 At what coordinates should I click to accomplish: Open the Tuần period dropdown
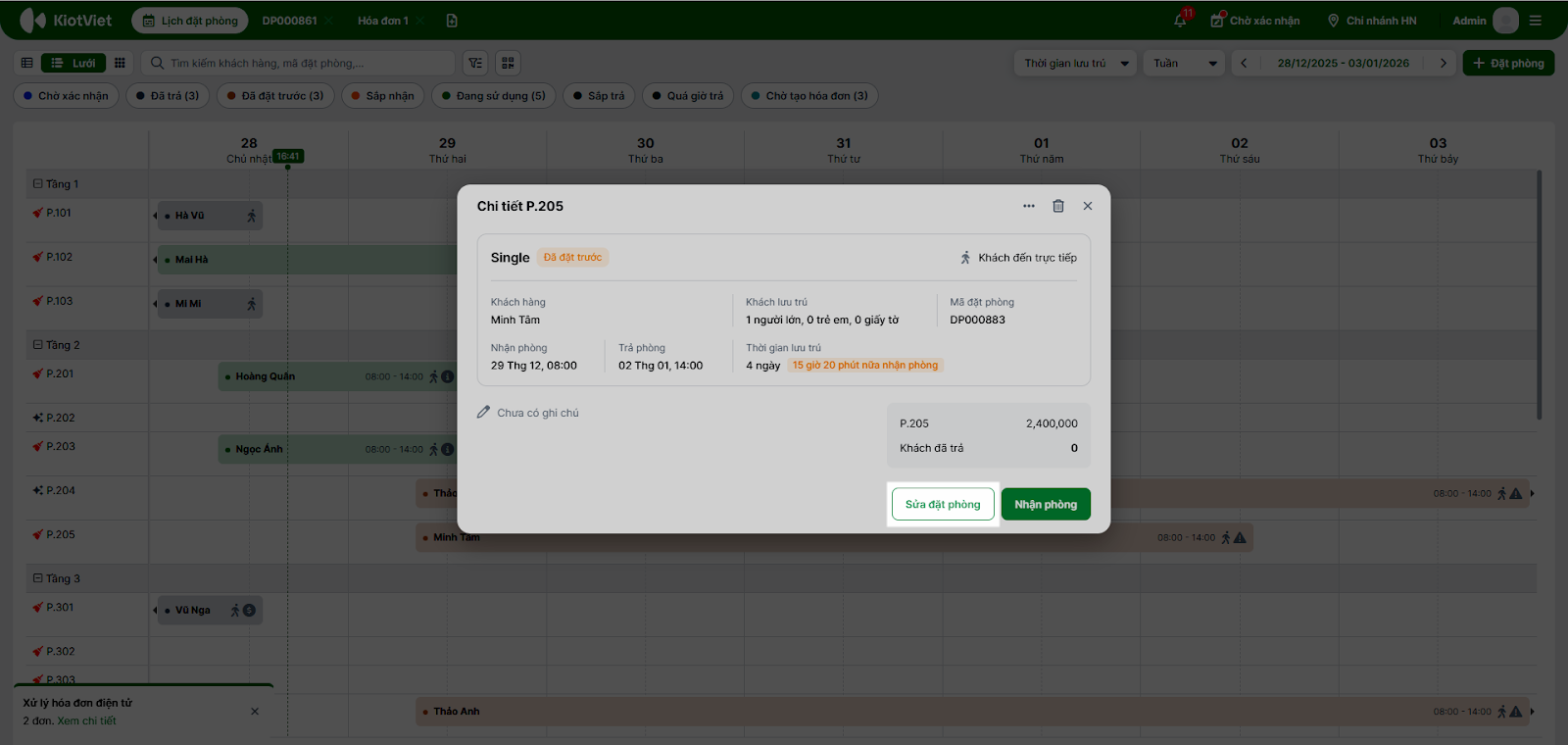click(x=1184, y=63)
